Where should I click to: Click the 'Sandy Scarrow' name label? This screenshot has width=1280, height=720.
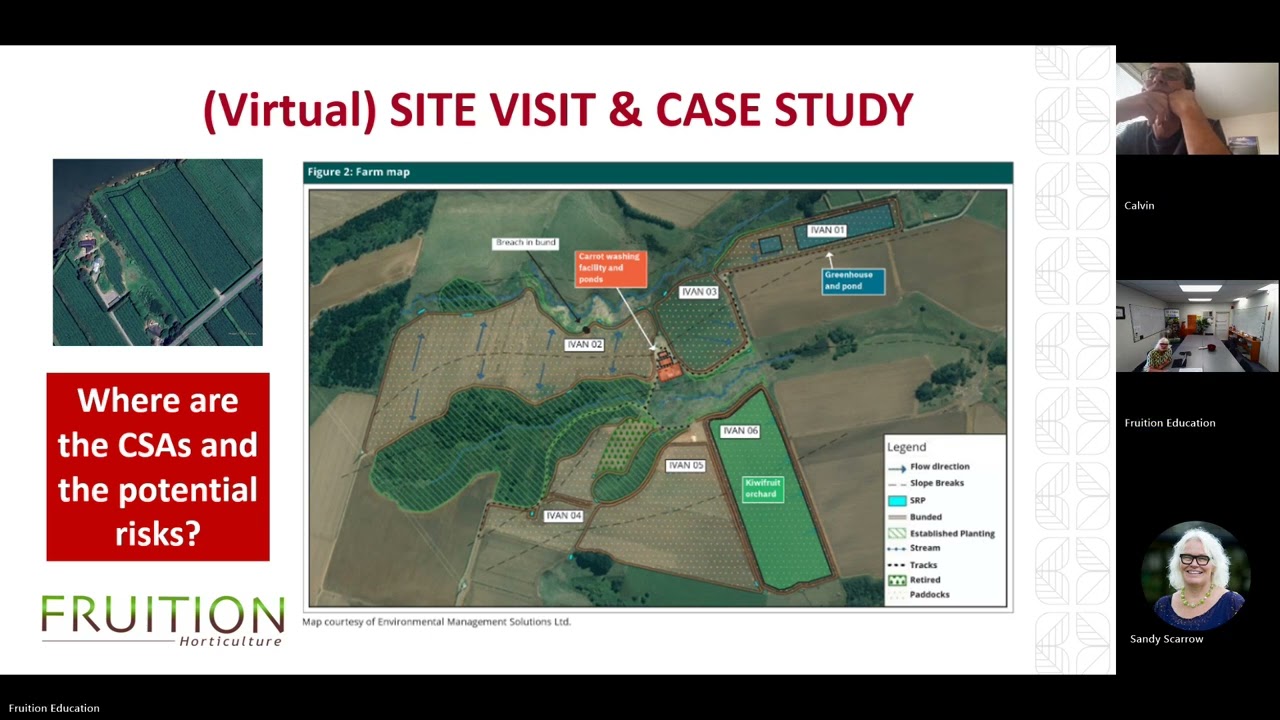1166,639
